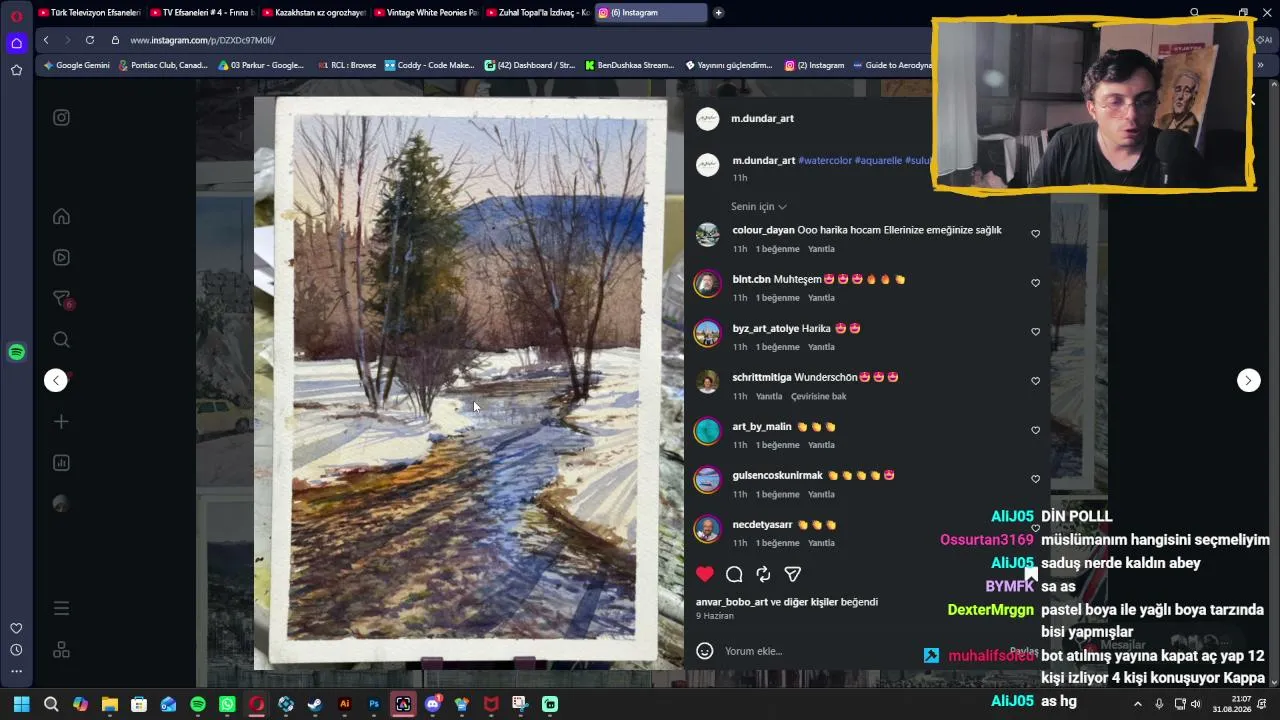Screen dimensions: 1280x720
Task: Like schrittmitiga's comment
Action: (1035, 381)
